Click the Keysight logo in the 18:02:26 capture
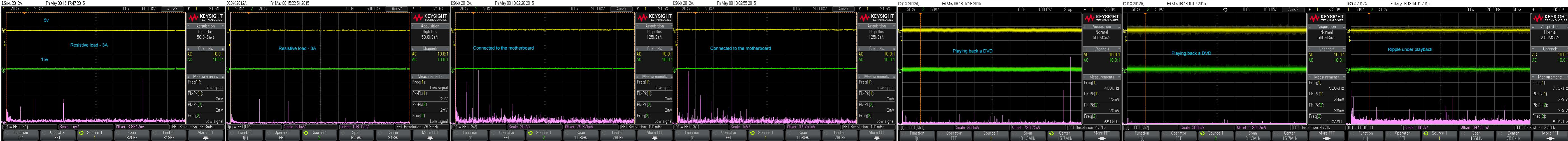 654,18
